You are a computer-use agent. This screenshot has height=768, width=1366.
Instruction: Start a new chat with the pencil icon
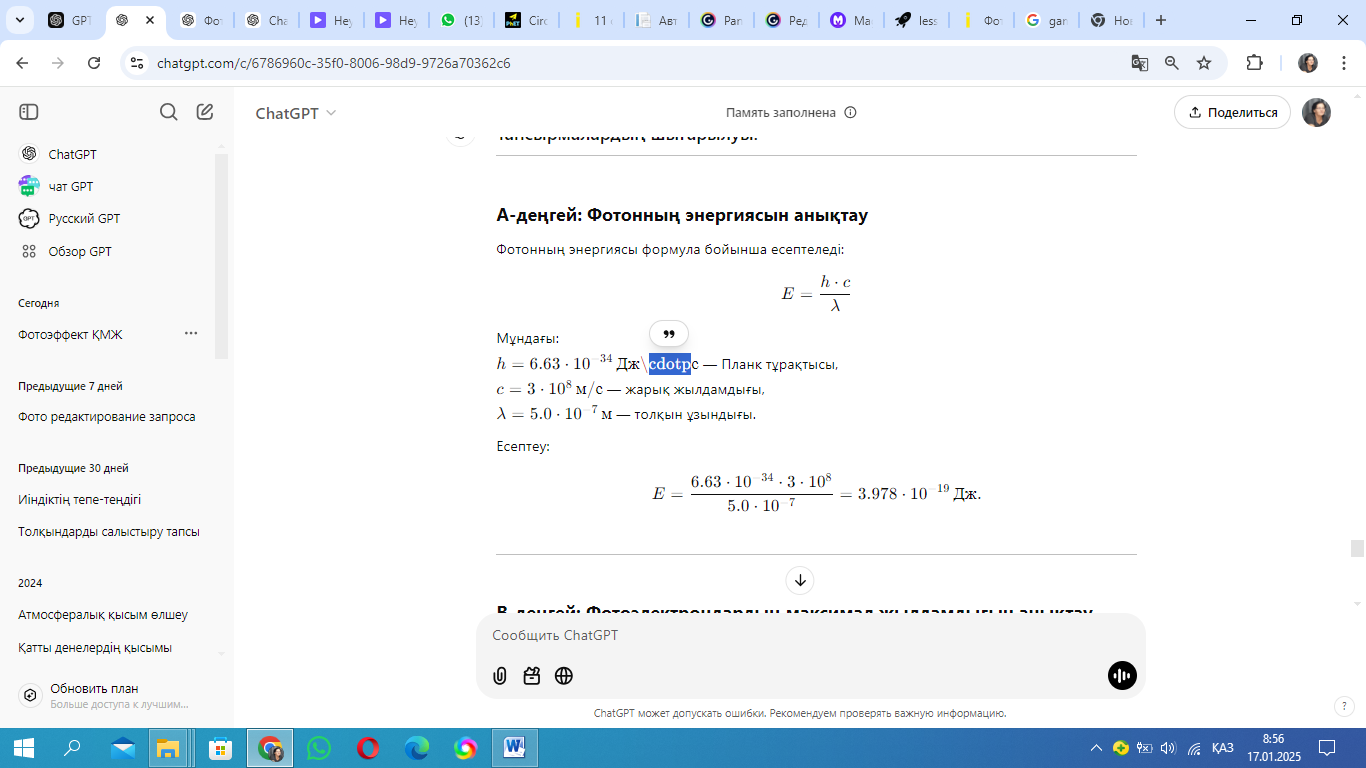[x=205, y=112]
